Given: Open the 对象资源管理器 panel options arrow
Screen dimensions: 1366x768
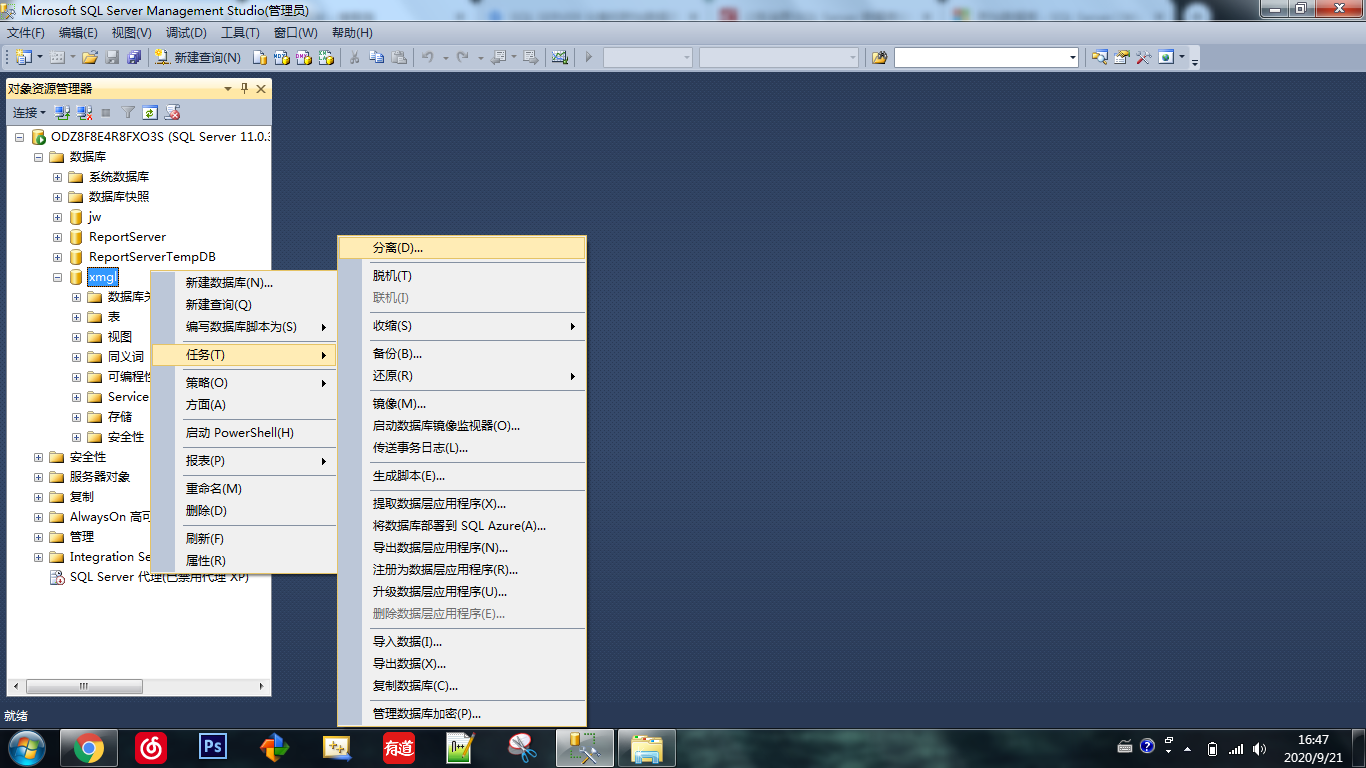Looking at the screenshot, I should pyautogui.click(x=228, y=89).
